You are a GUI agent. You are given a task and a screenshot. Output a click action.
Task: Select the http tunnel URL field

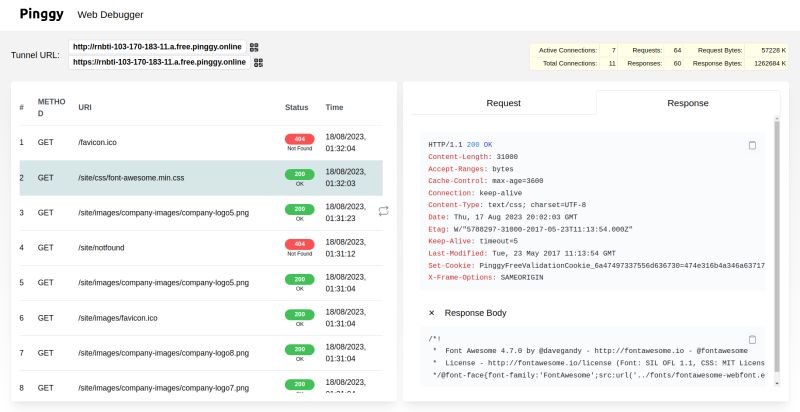pos(157,47)
